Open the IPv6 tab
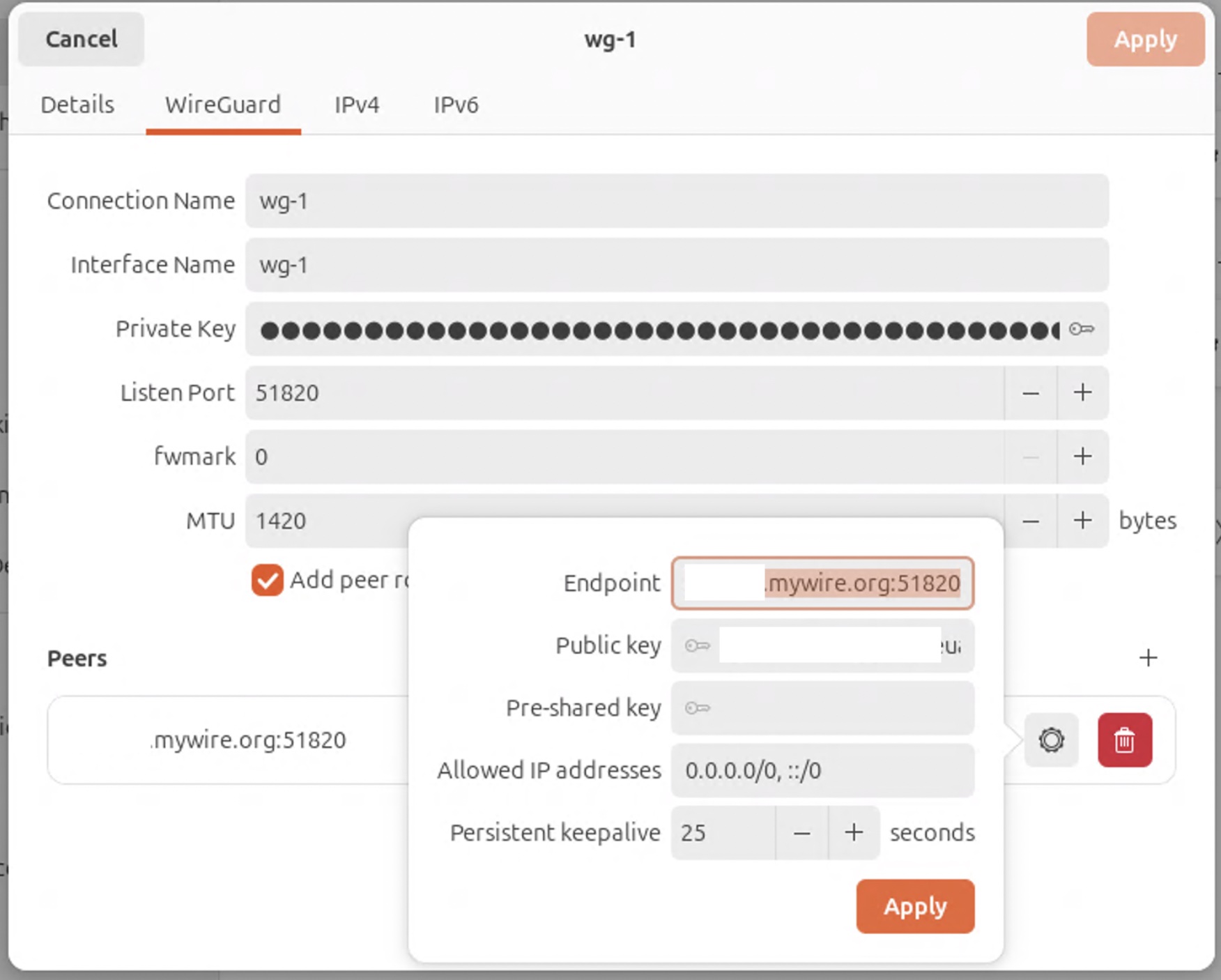Screen dimensions: 1221x980 pyautogui.click(x=456, y=105)
